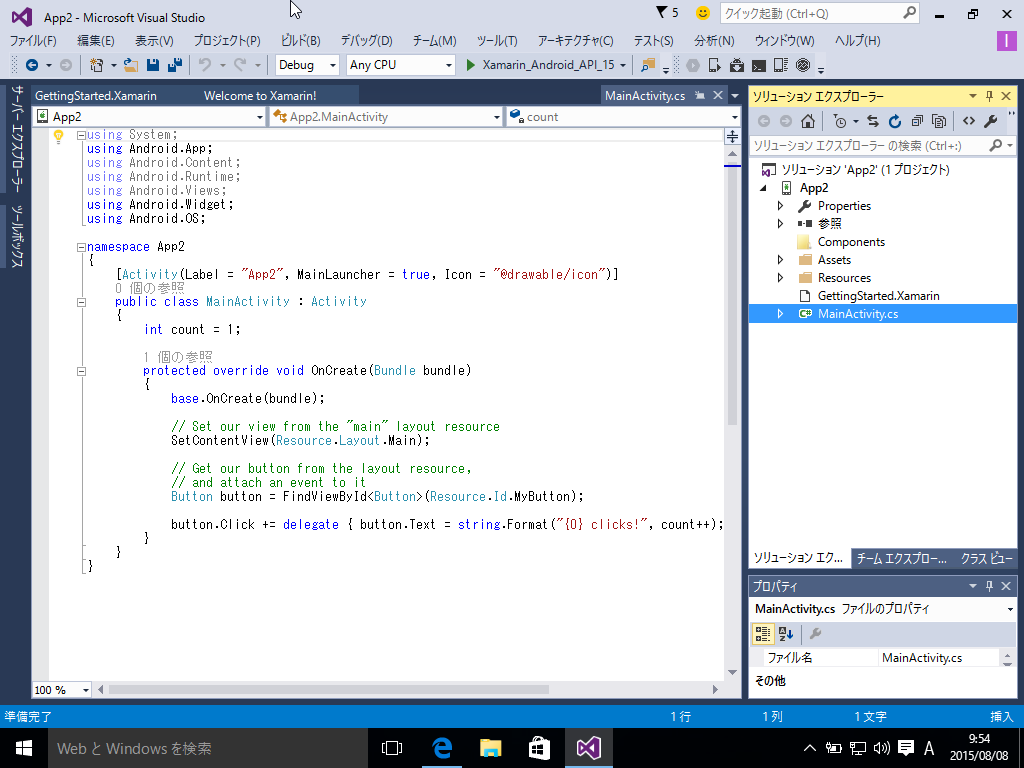The image size is (1024, 768).
Task: Click the notifications flag icon
Action: (x=662, y=13)
